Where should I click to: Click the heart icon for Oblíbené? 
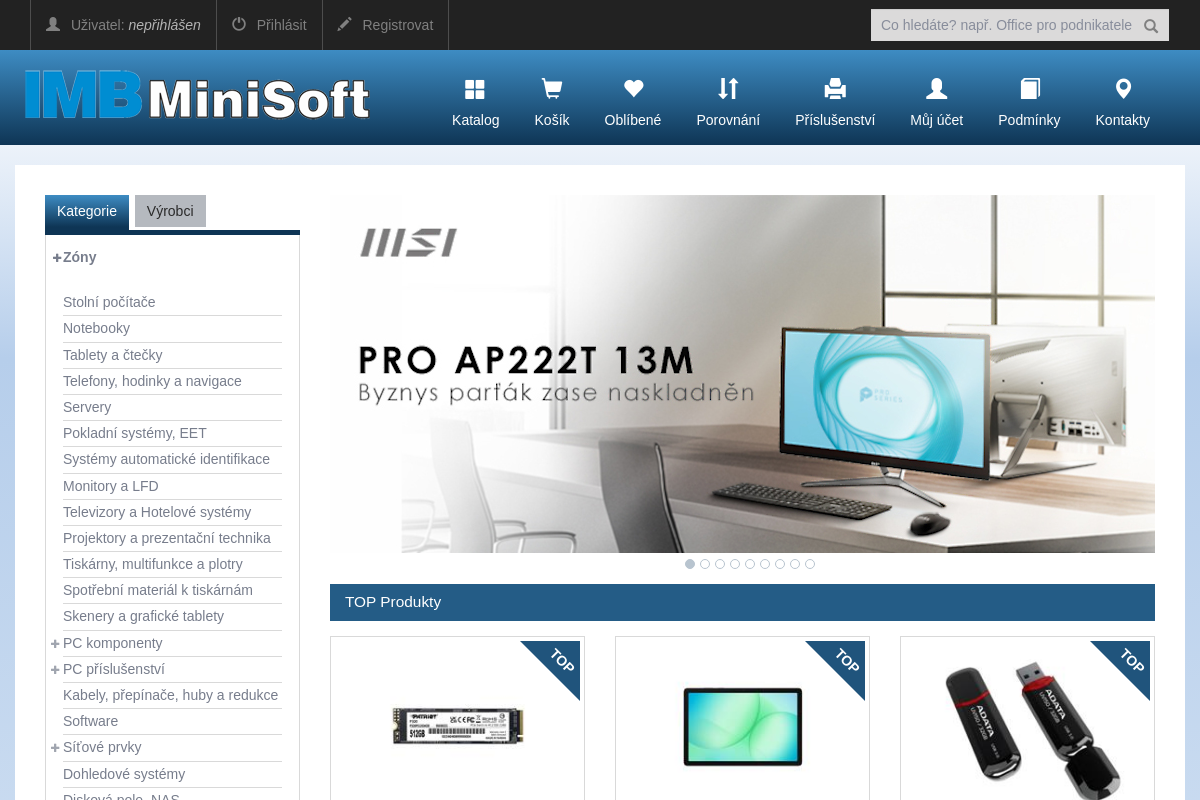(632, 89)
